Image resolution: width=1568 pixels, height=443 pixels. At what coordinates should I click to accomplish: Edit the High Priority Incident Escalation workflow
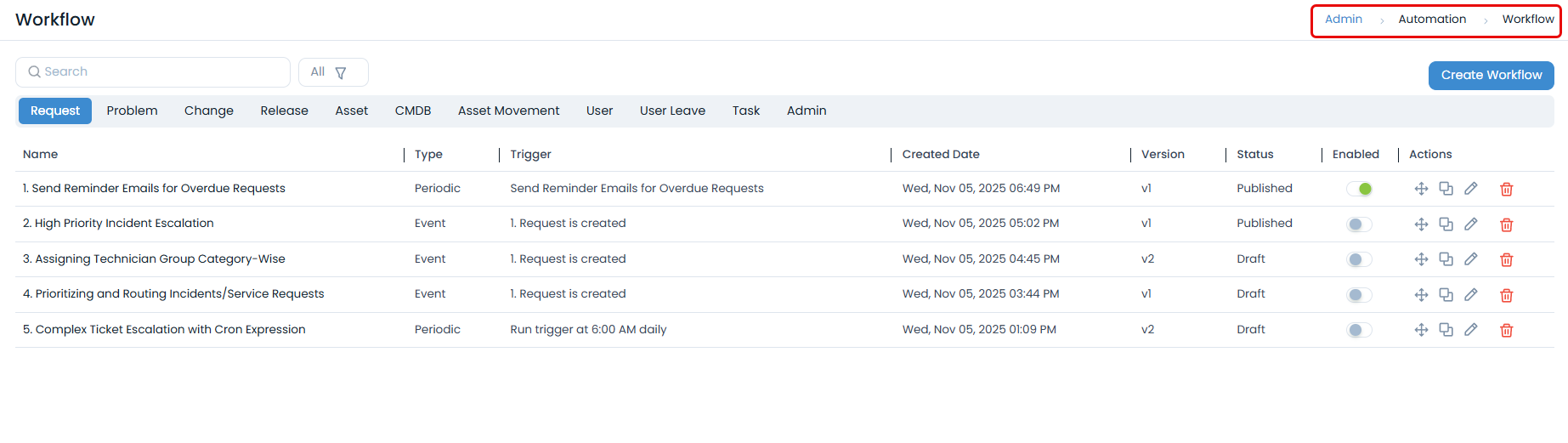pos(1471,224)
